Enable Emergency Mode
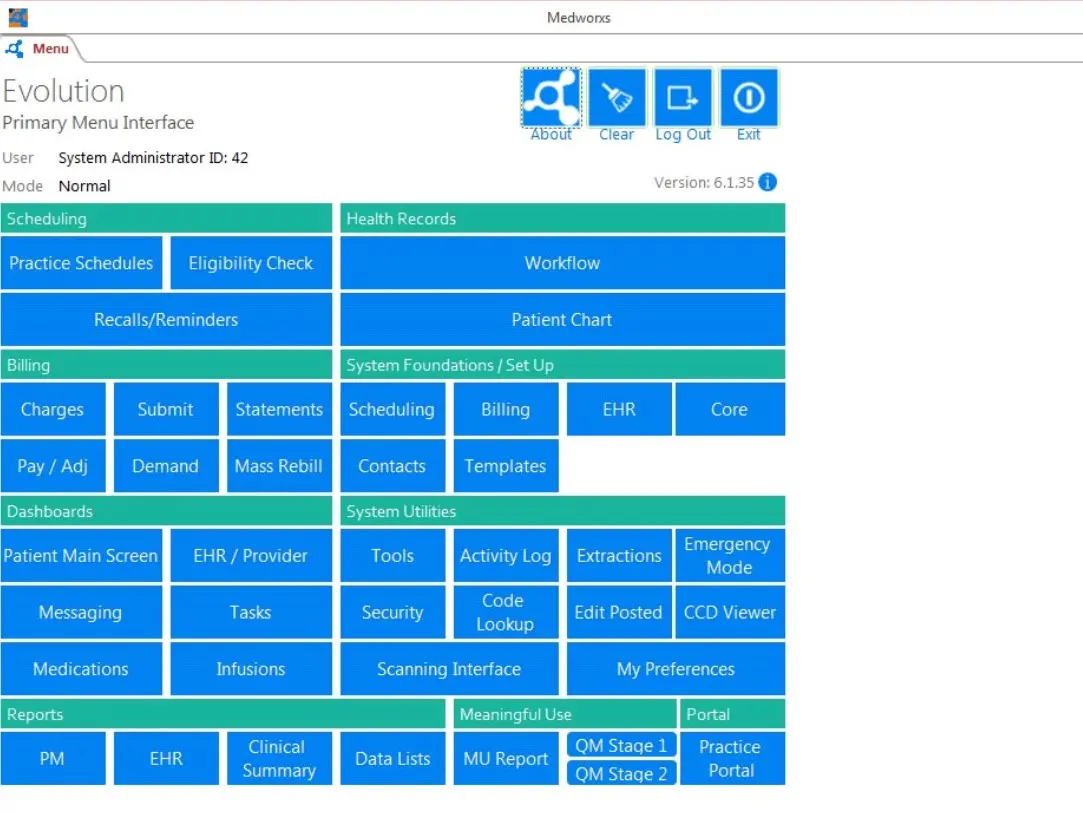This screenshot has width=1083, height=813. tap(729, 556)
